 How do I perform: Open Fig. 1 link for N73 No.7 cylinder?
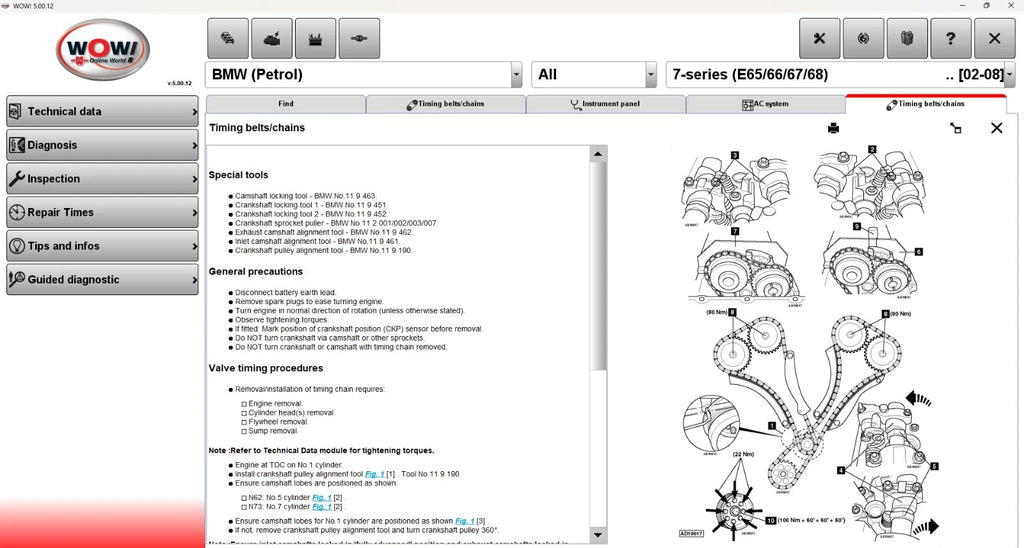322,507
